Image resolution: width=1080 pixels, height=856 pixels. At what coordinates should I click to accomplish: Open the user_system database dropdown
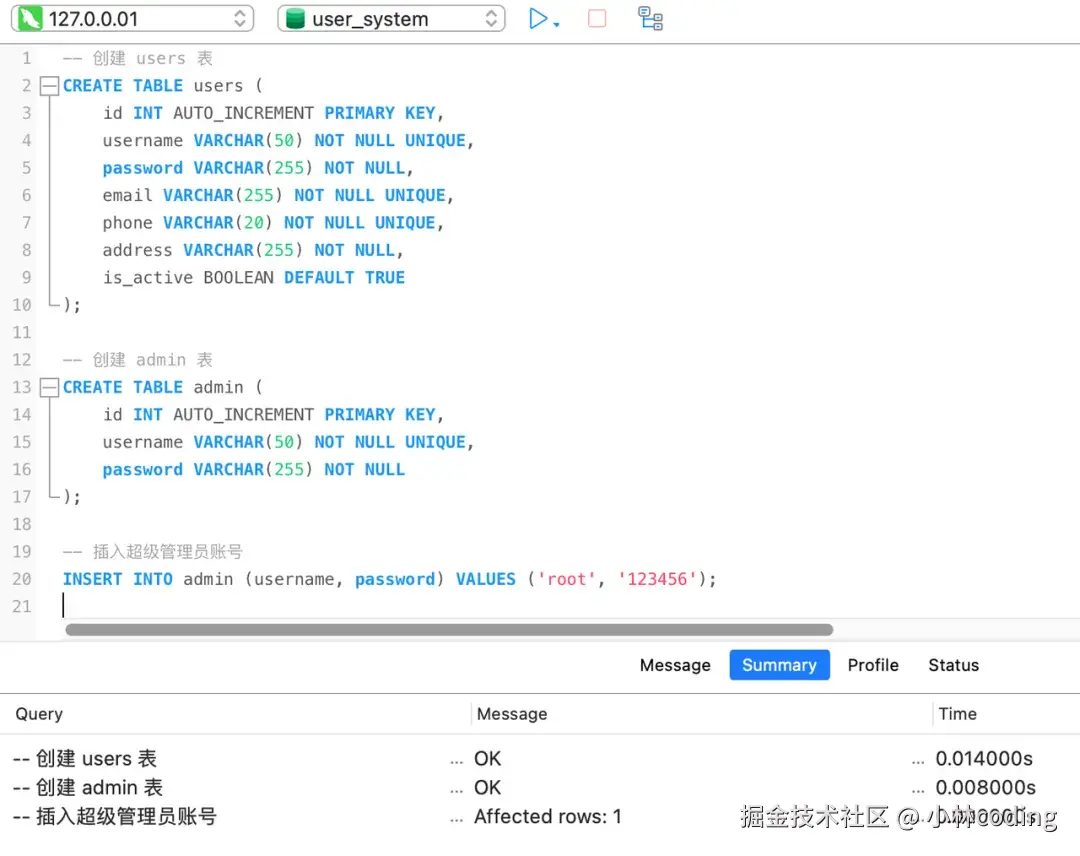pyautogui.click(x=391, y=19)
